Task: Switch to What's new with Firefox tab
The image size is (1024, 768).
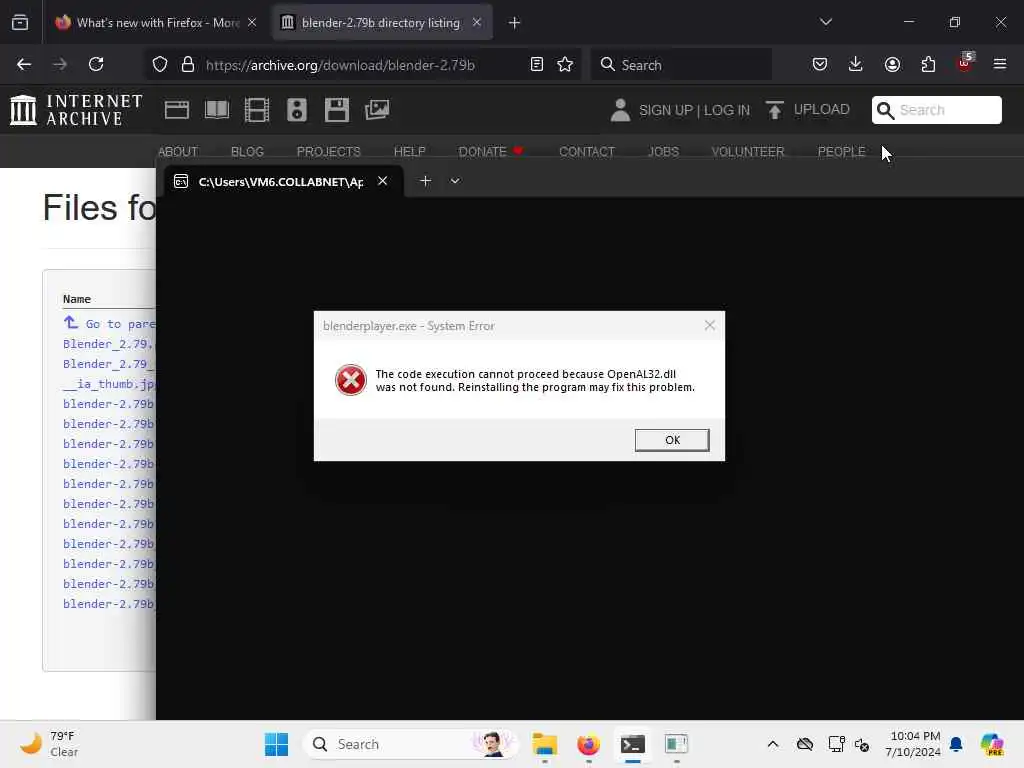Action: tap(157, 23)
